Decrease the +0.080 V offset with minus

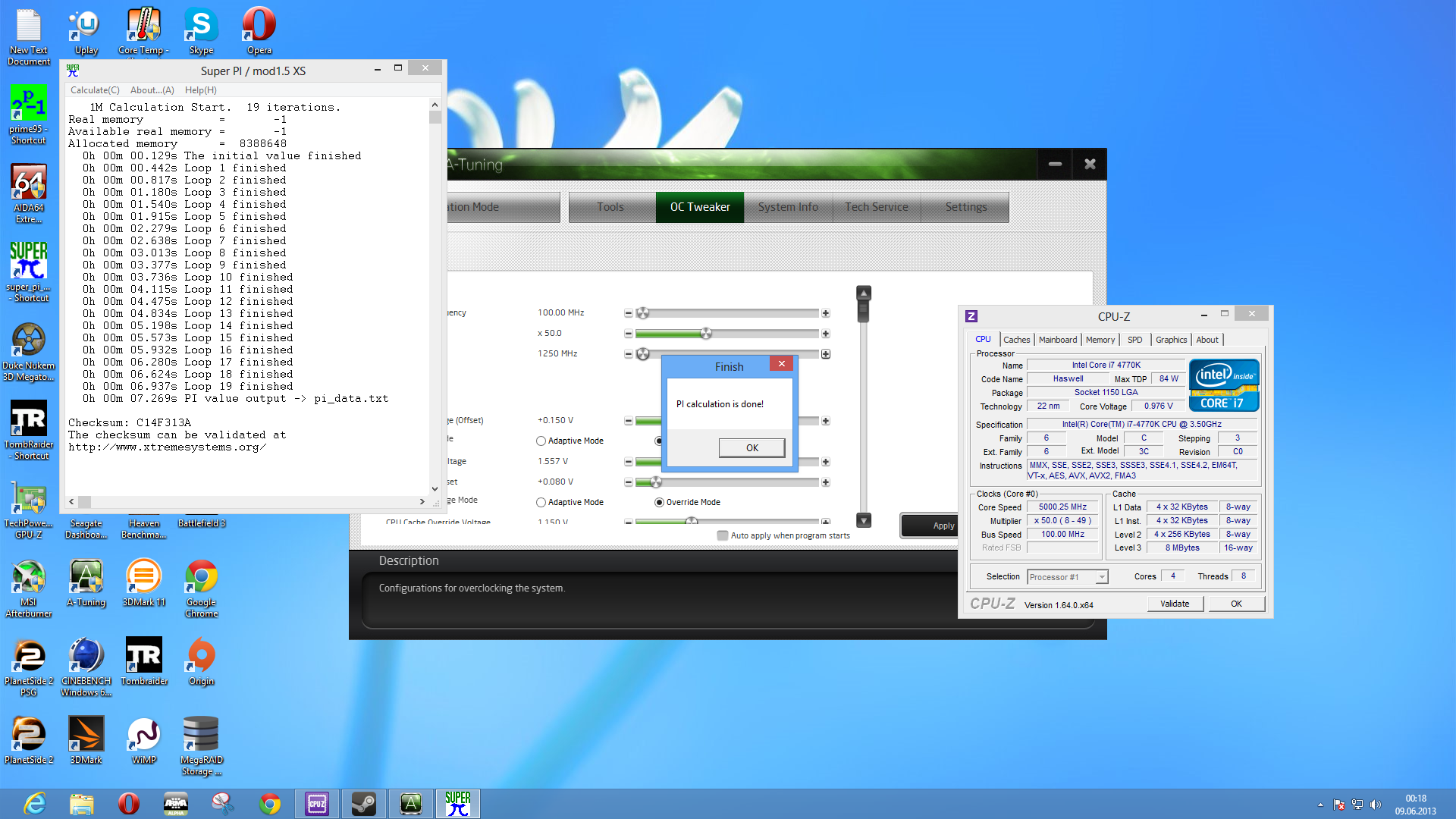(628, 482)
